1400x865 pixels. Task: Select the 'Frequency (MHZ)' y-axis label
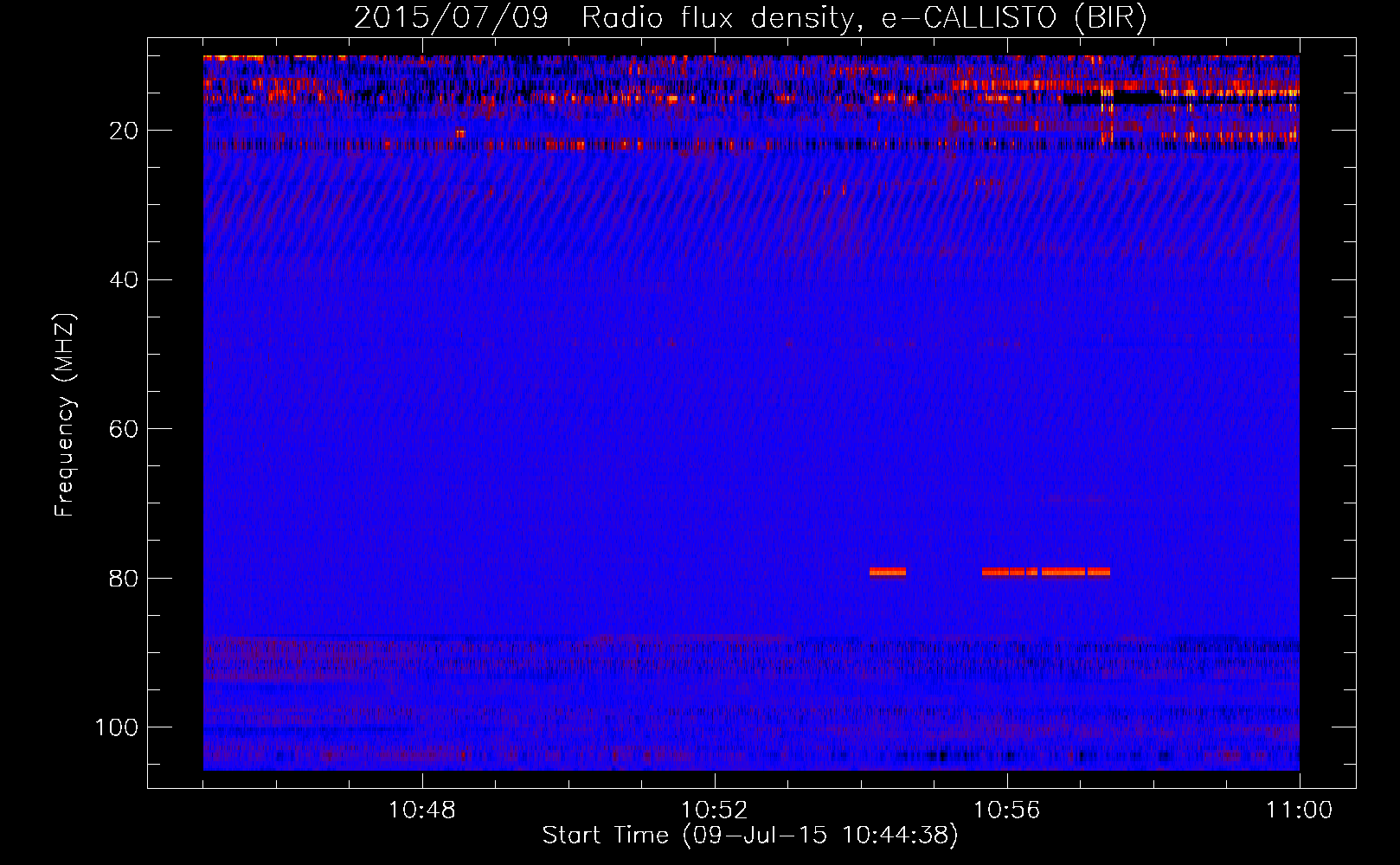click(x=65, y=415)
